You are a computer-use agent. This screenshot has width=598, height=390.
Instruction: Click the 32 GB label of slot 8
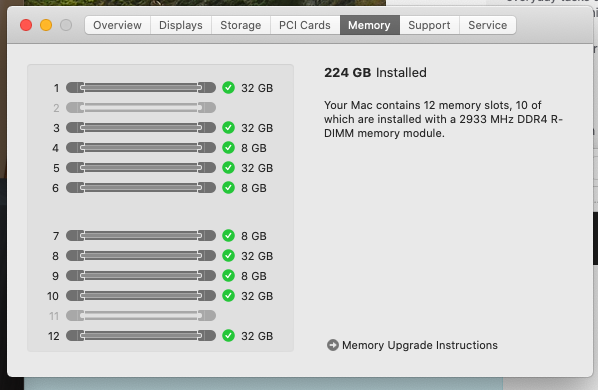click(257, 256)
